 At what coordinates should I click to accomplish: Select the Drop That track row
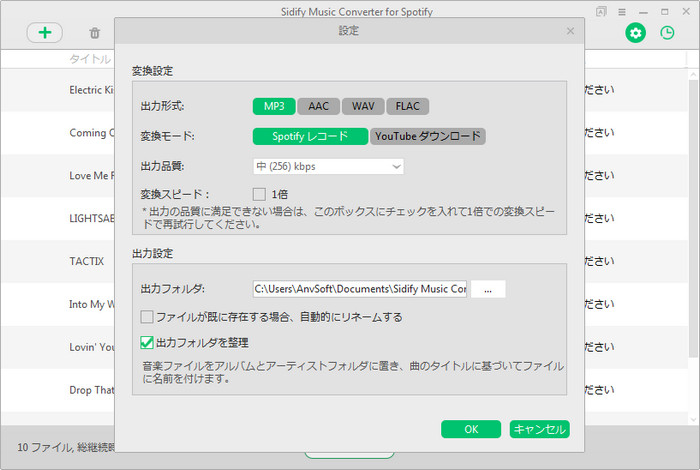58,390
